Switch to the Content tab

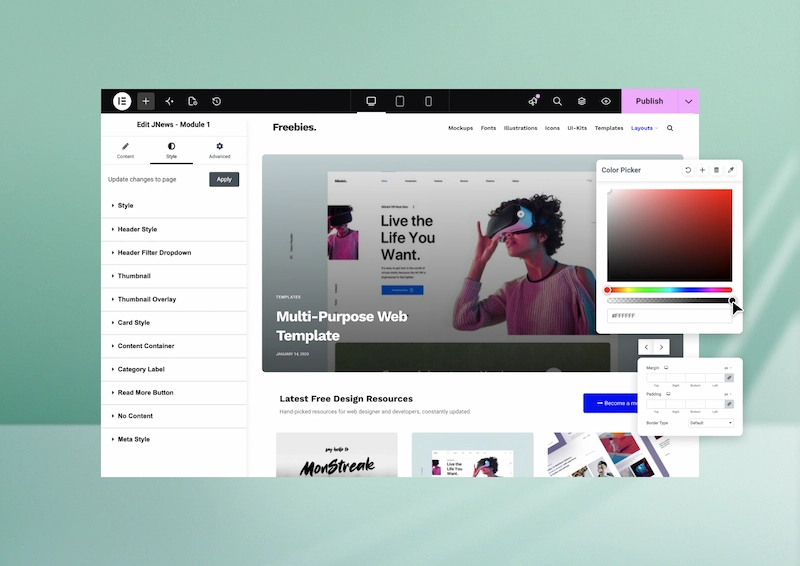(x=126, y=151)
